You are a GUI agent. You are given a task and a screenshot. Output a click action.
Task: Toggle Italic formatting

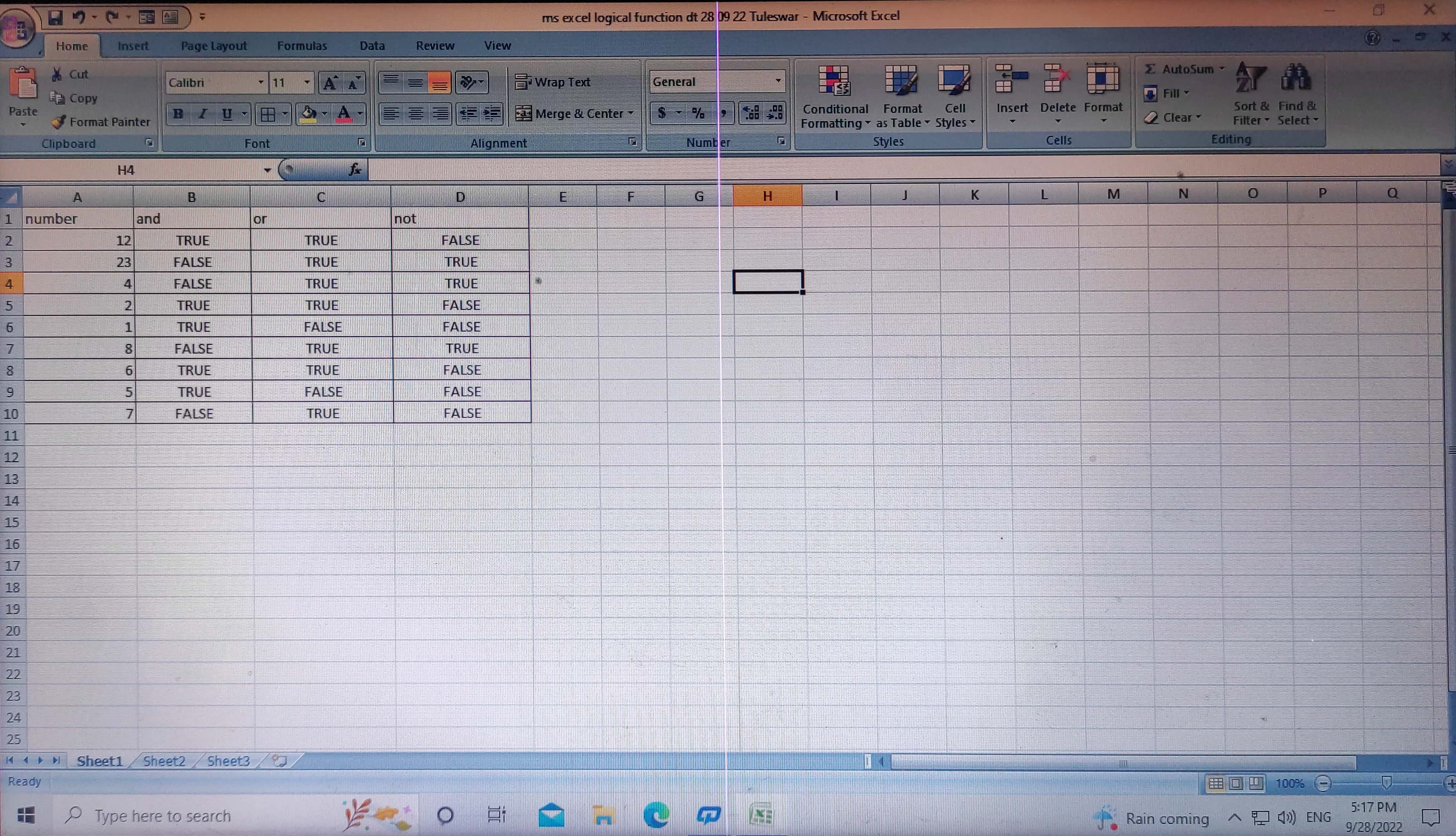(x=202, y=114)
